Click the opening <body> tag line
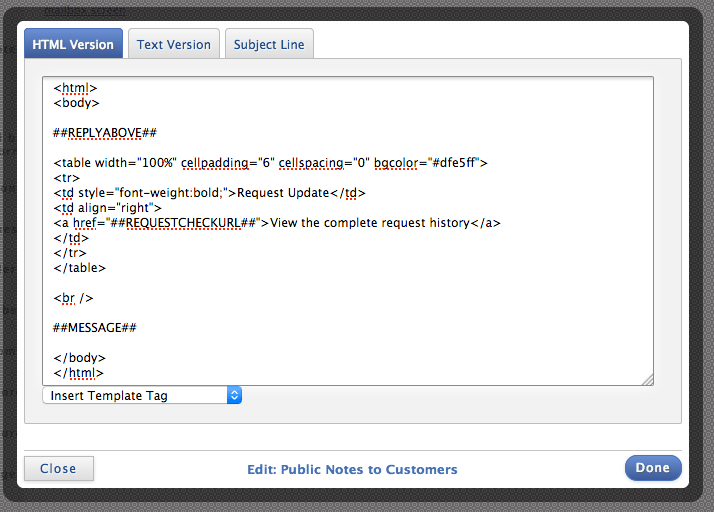714x512 pixels. 76,103
